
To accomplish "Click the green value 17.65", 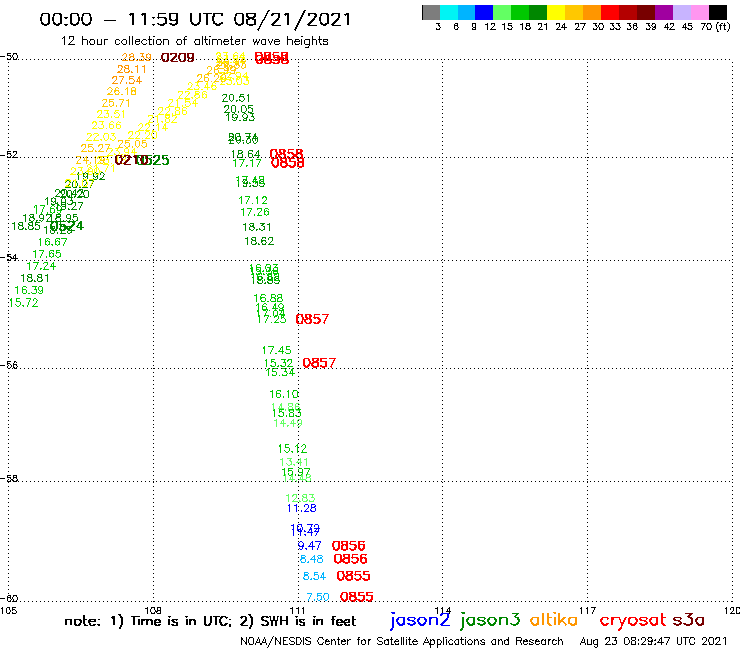I will 47,254.
